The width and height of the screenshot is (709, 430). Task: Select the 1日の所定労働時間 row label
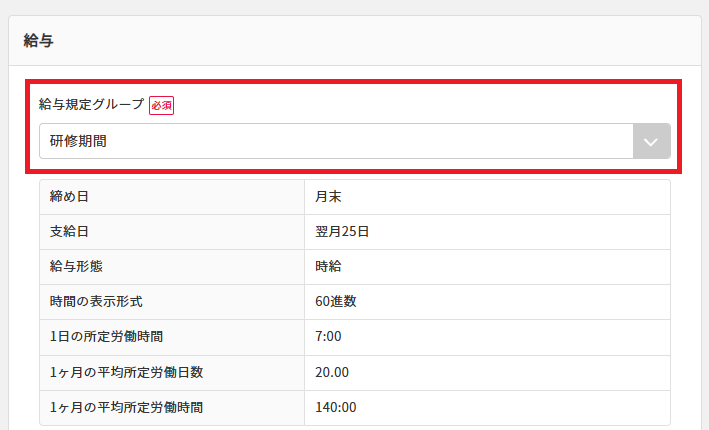coord(106,337)
